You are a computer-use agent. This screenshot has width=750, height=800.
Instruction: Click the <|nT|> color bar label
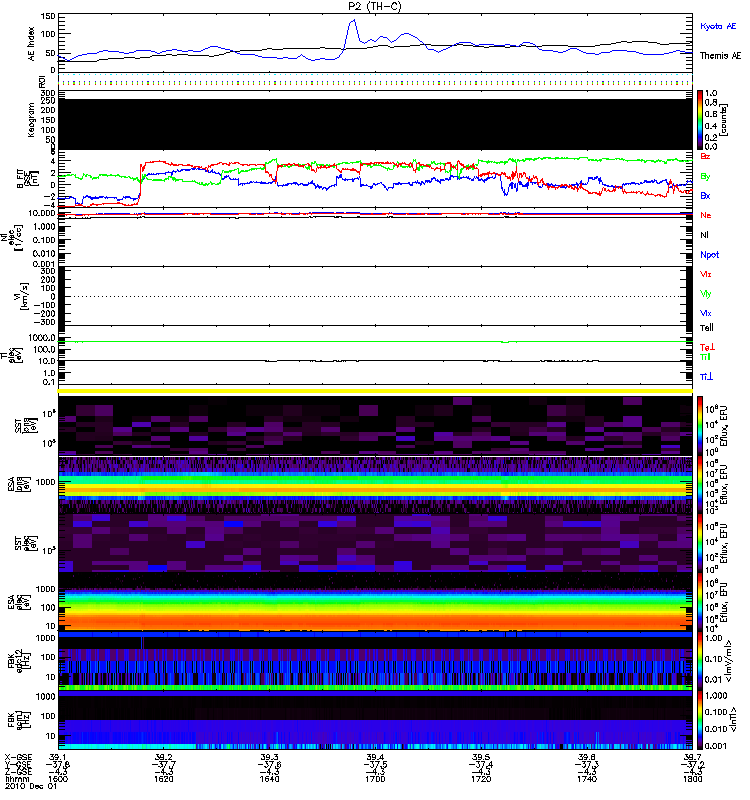click(x=734, y=720)
